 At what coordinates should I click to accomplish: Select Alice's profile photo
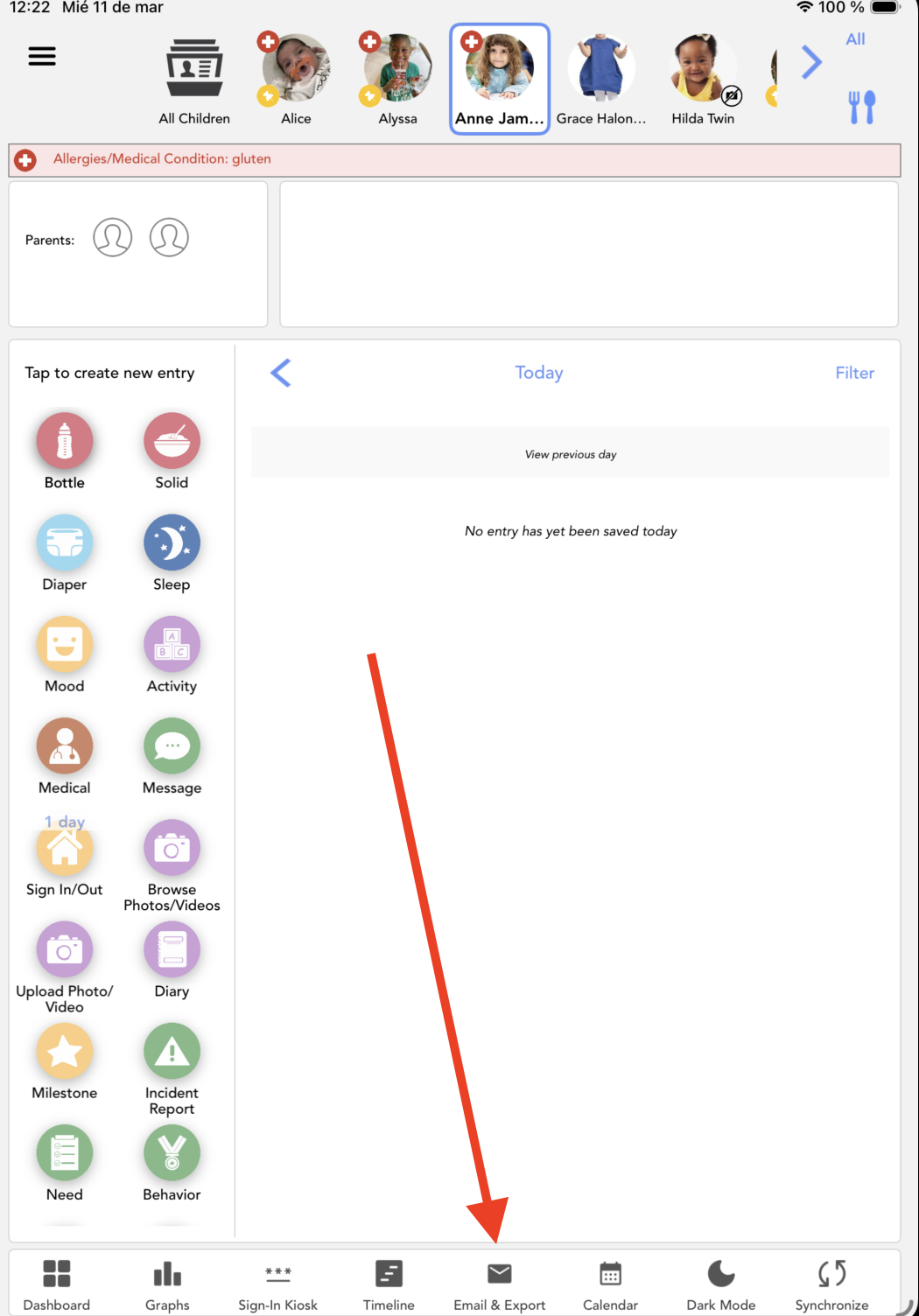[x=296, y=68]
